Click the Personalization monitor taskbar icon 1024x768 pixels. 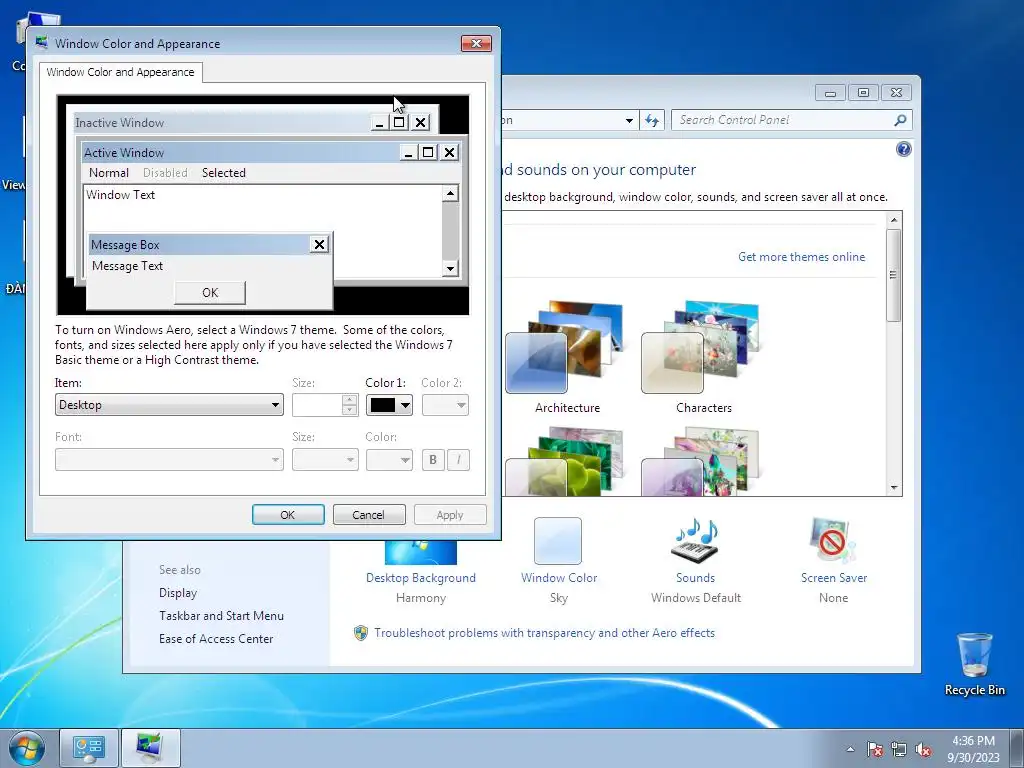click(150, 748)
